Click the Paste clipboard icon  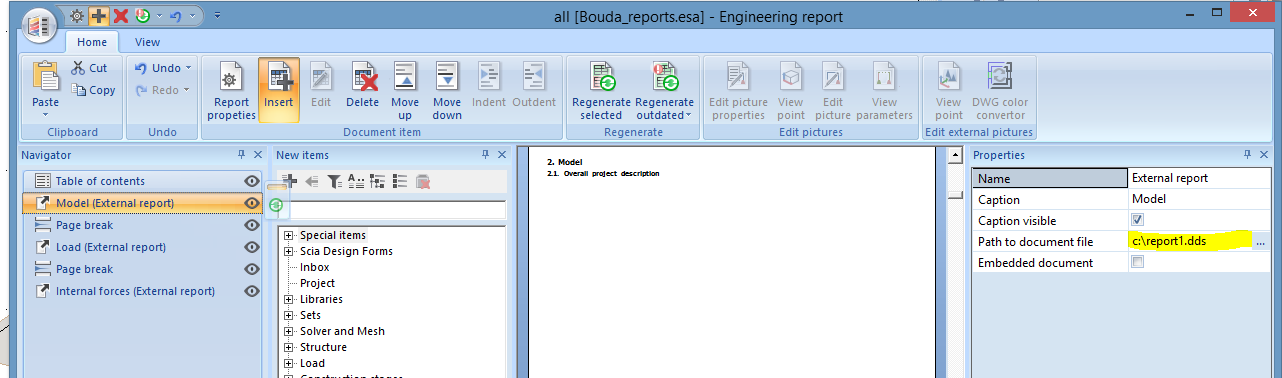[46, 76]
